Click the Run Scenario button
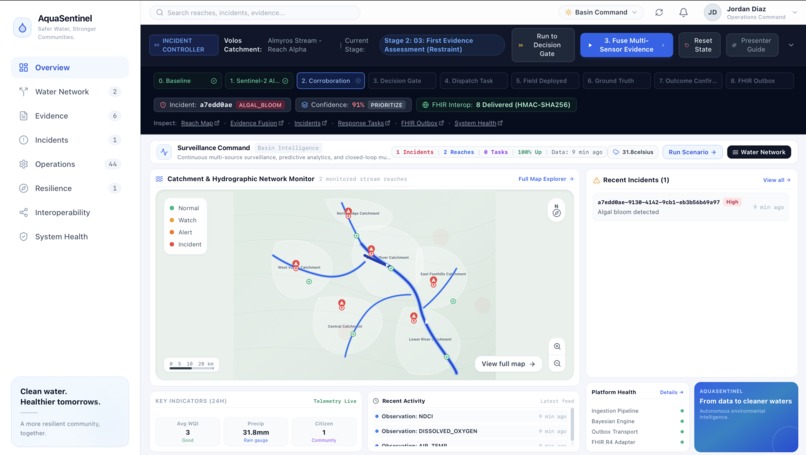 click(692, 152)
